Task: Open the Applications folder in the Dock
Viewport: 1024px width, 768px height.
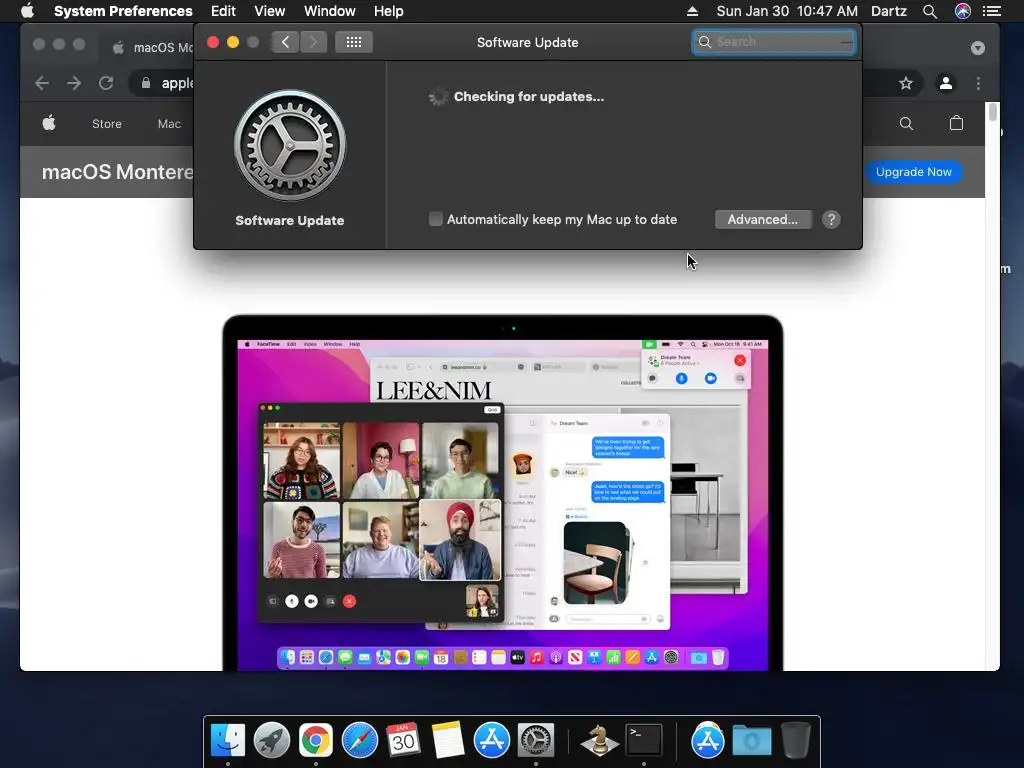Action: (707, 741)
